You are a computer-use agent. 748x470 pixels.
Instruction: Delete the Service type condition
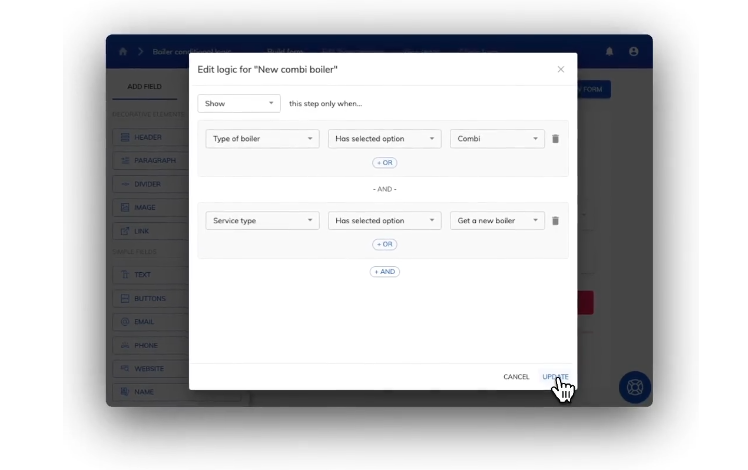(555, 221)
